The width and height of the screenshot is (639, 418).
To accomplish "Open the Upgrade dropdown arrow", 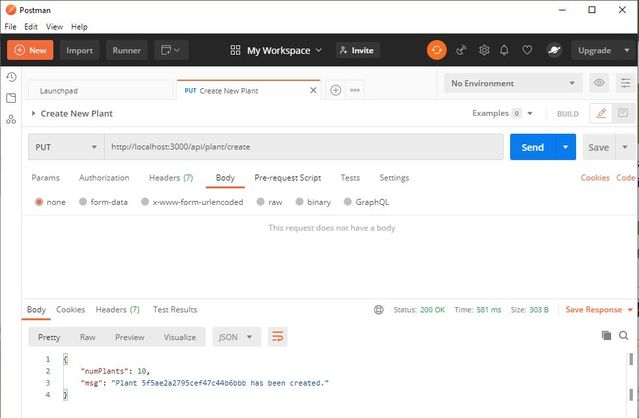I will [627, 50].
